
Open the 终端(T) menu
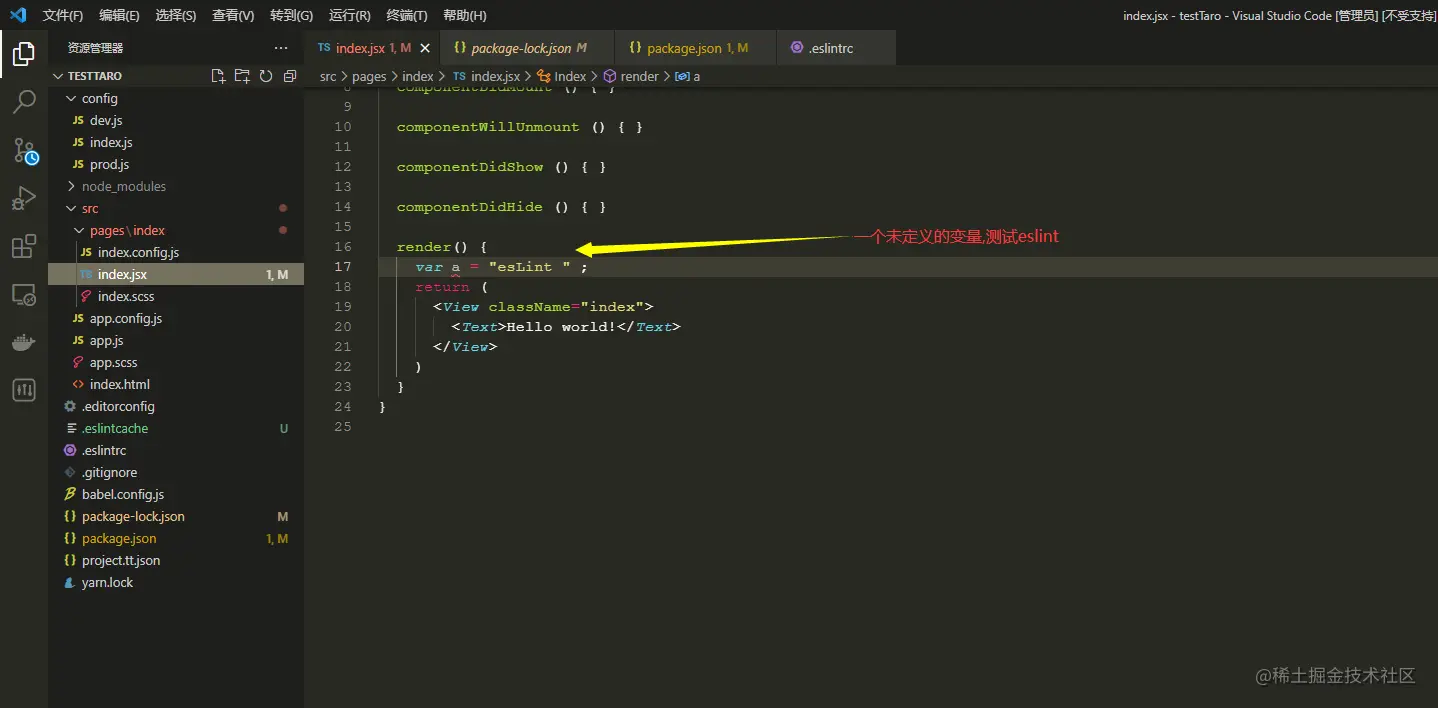click(x=406, y=15)
